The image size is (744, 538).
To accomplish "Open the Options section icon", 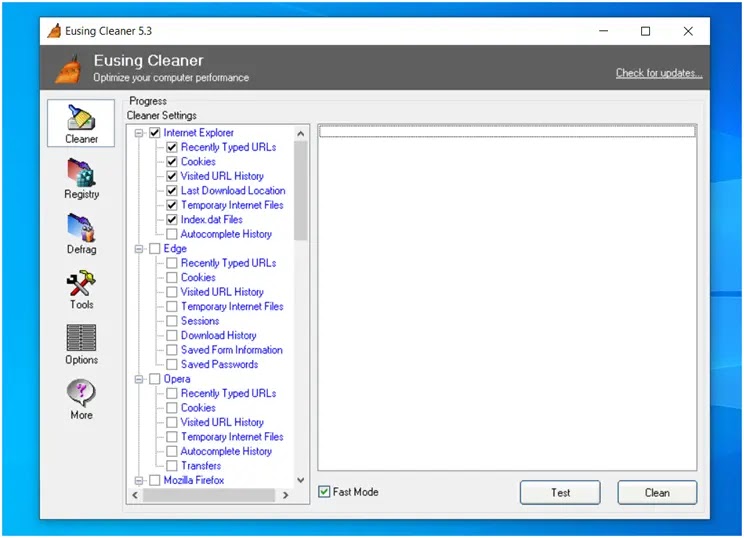I will (x=81, y=345).
